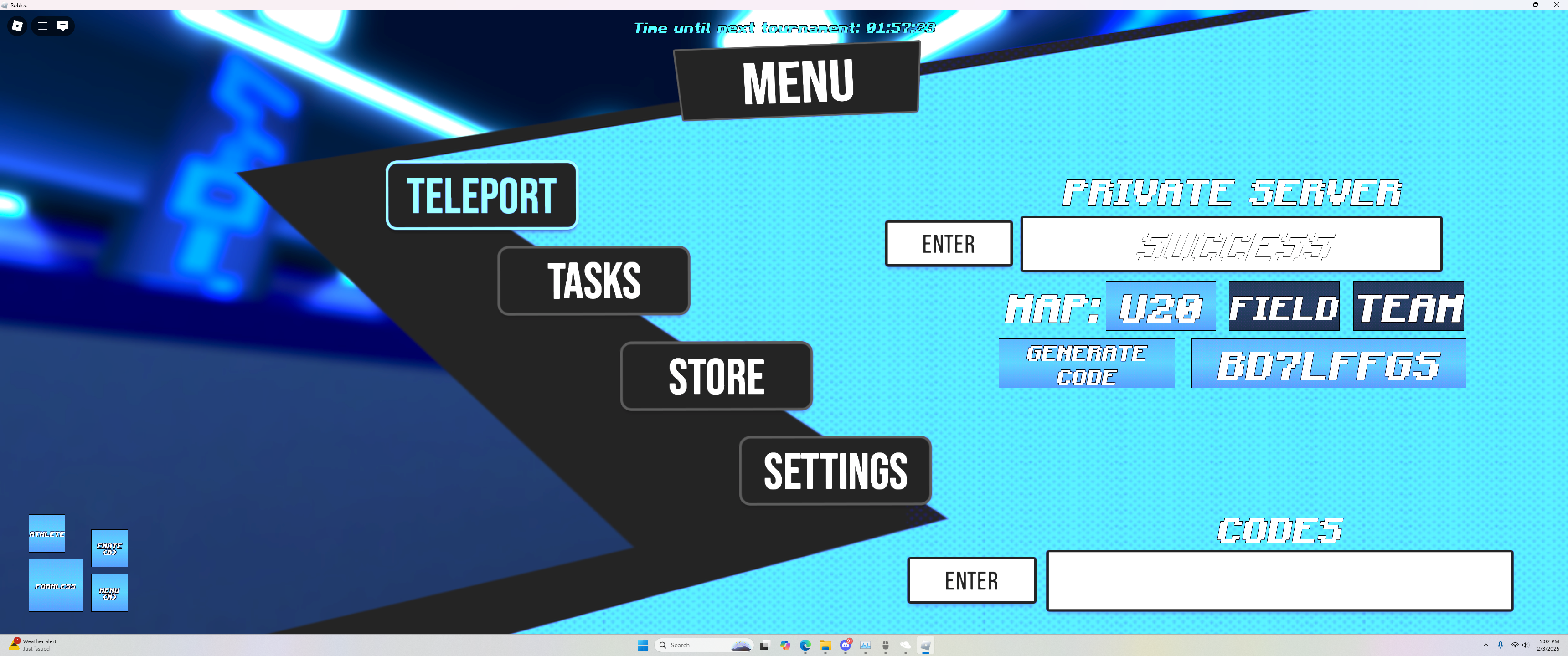1568x656 pixels.
Task: Select the TEAM map option
Action: pyautogui.click(x=1408, y=306)
